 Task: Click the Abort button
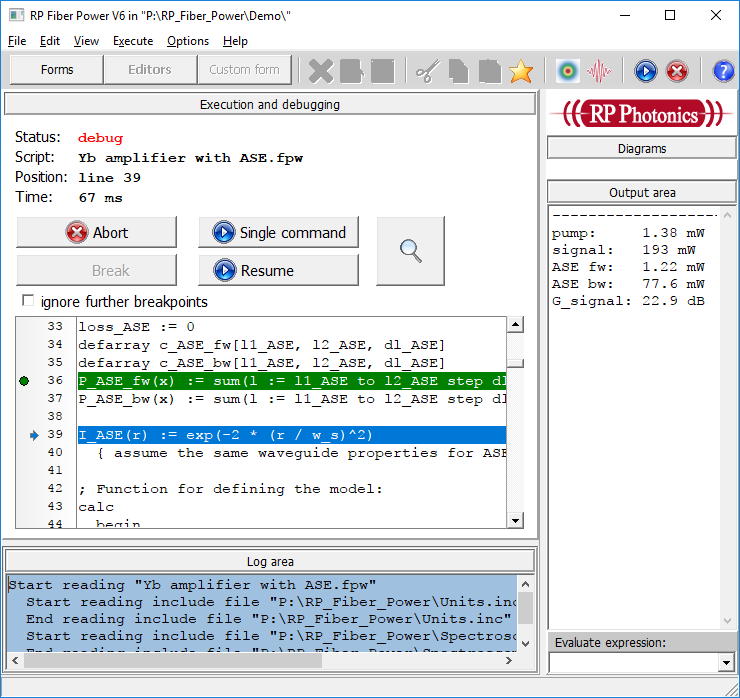(96, 232)
